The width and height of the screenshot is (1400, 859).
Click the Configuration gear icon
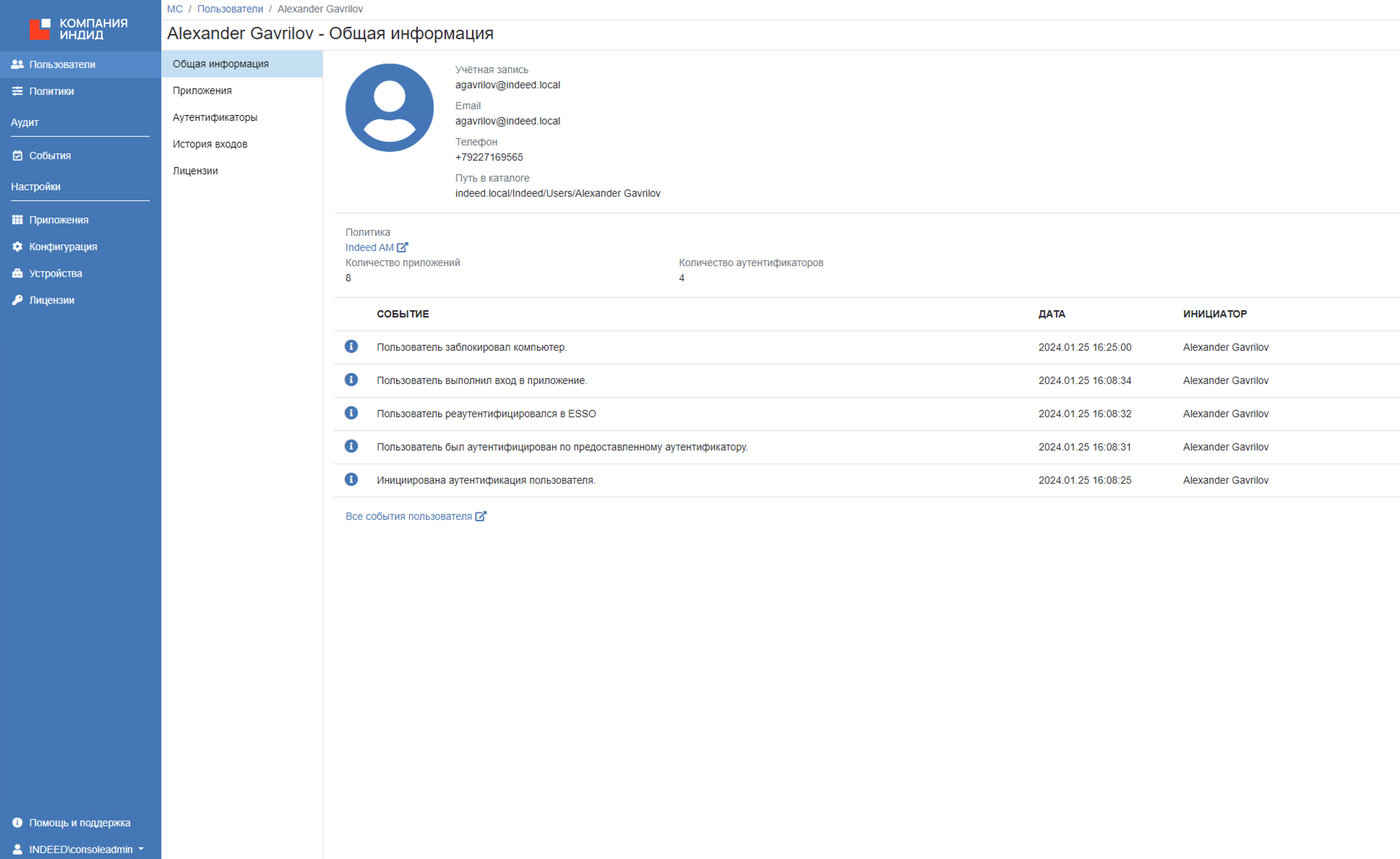click(x=17, y=247)
